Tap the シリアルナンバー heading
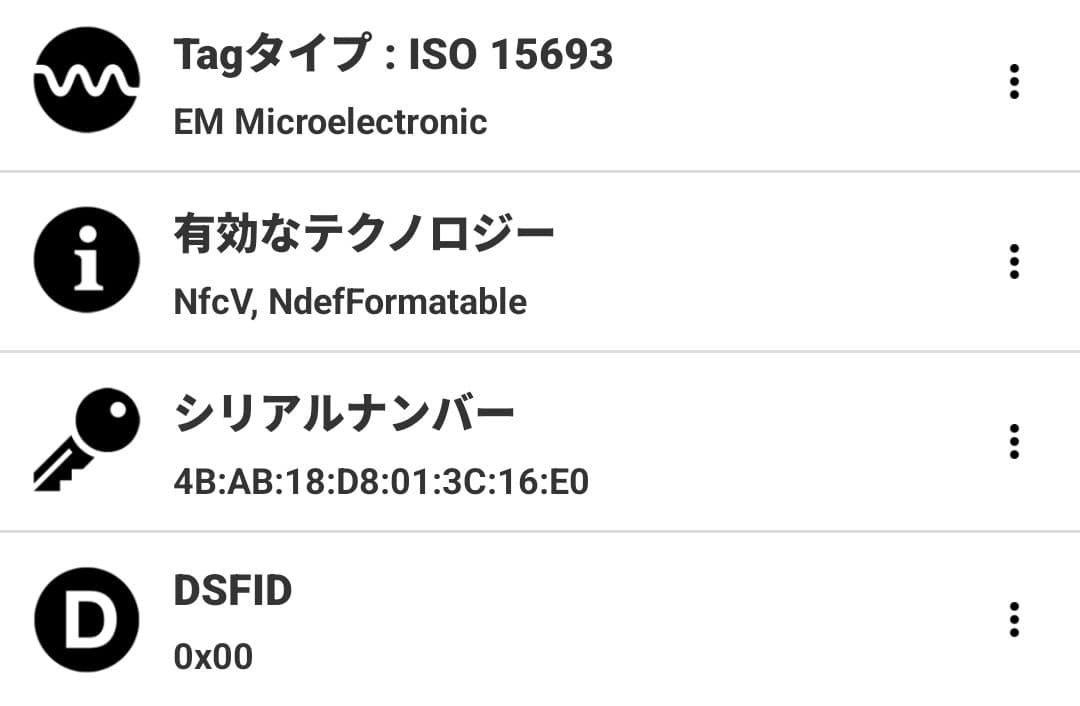This screenshot has height=706, width=1080. 345,414
